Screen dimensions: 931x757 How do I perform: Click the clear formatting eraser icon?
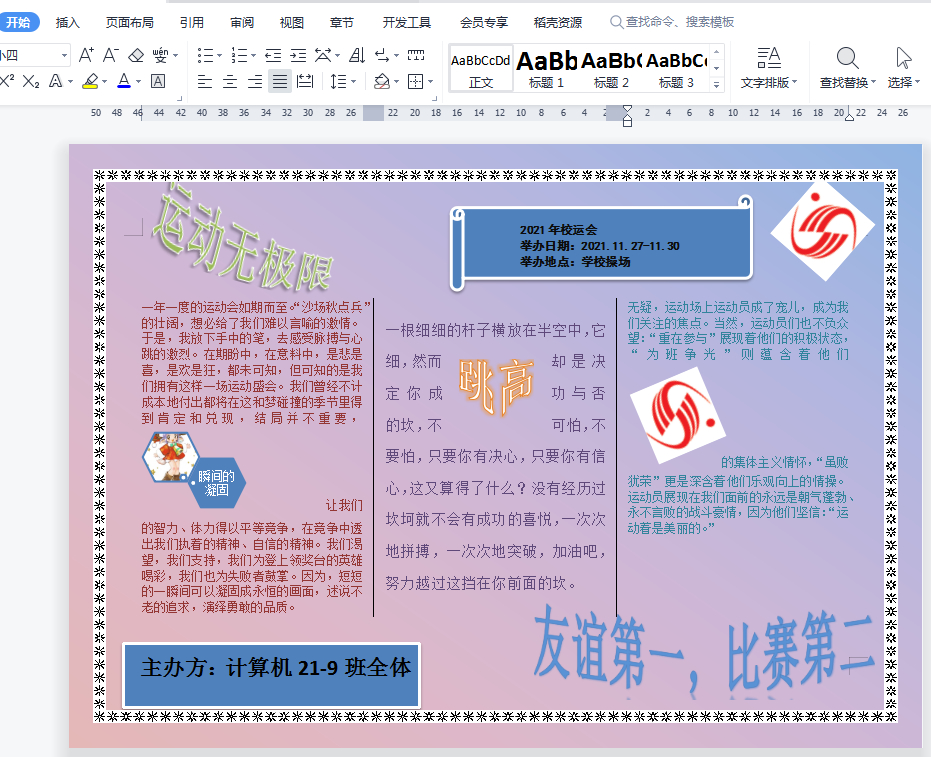click(135, 55)
